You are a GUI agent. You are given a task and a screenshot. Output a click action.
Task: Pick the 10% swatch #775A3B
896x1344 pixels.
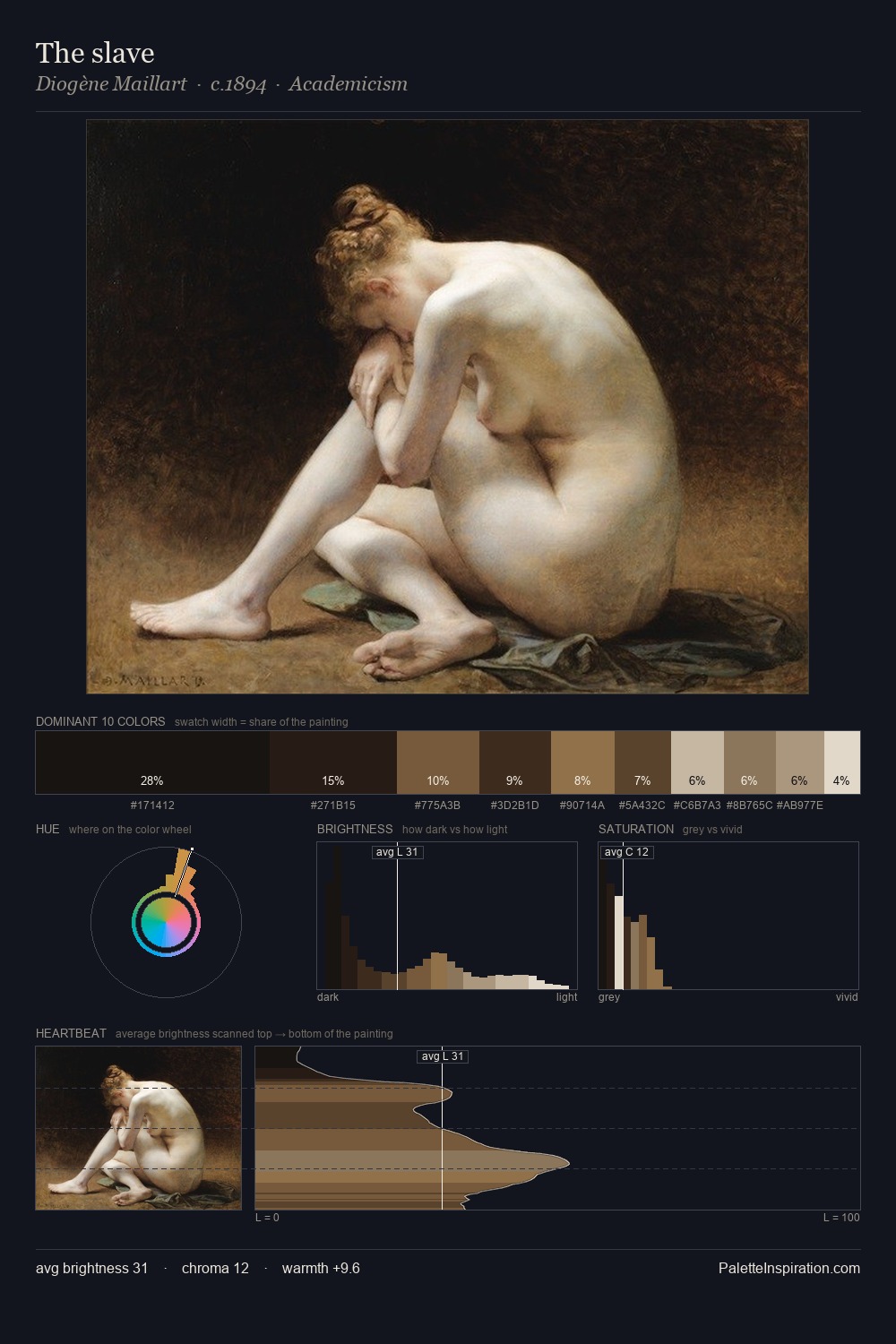click(438, 762)
